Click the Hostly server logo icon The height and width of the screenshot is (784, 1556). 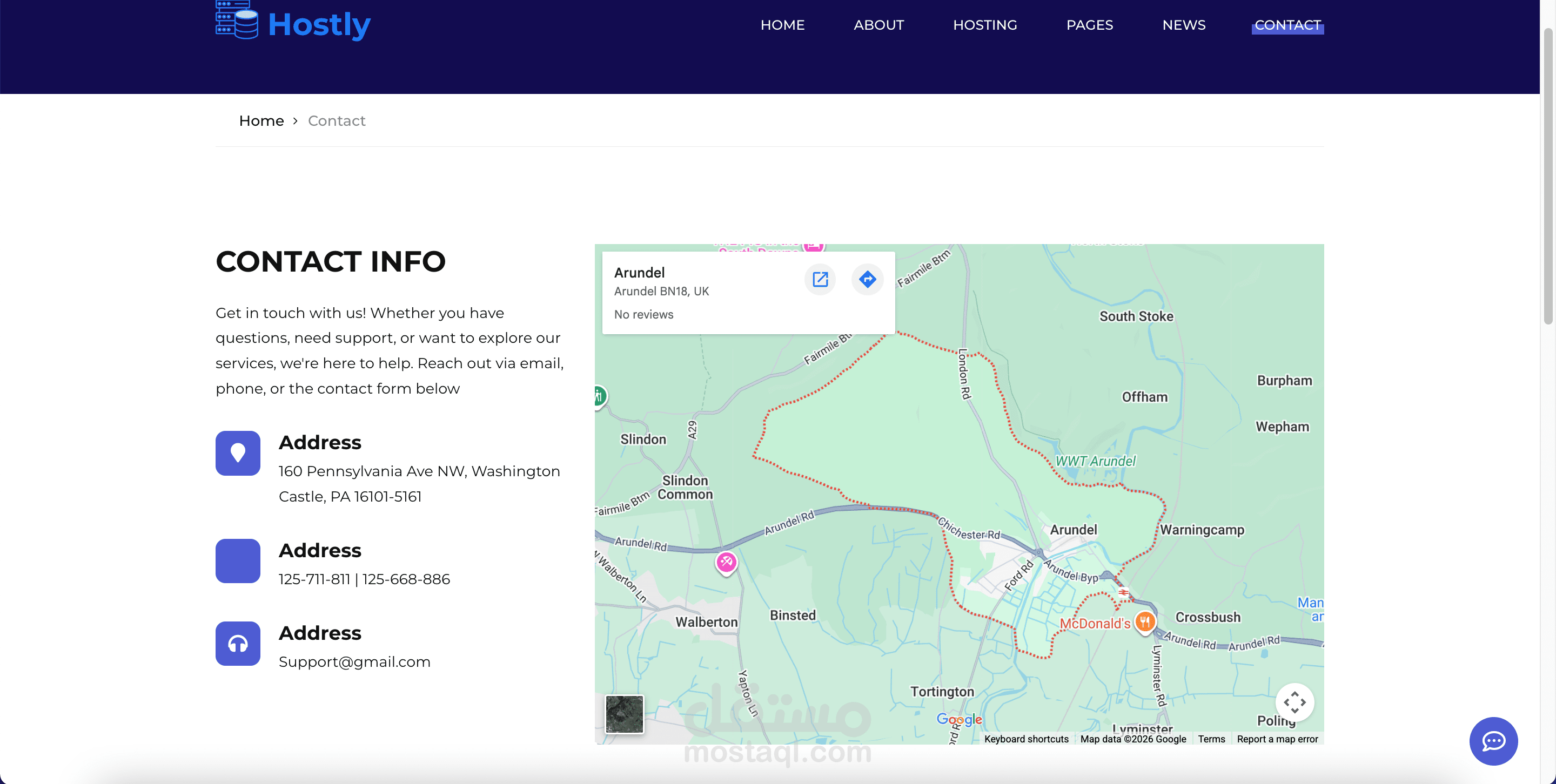point(237,21)
